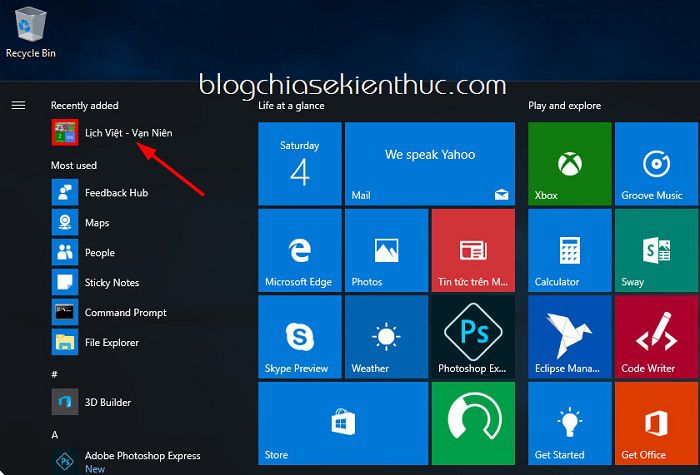Image resolution: width=700 pixels, height=475 pixels.
Task: Expand the hamburger menu in Start
Action: point(18,105)
